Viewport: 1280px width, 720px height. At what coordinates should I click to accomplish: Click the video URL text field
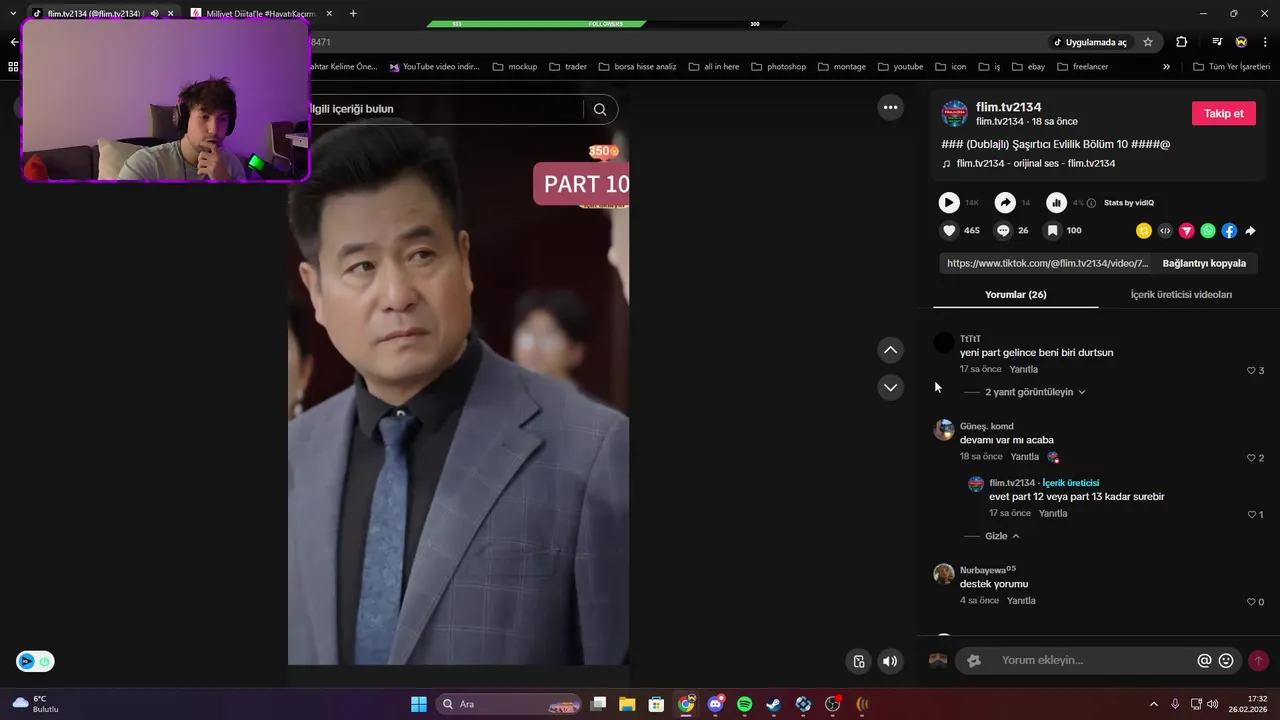point(1047,263)
